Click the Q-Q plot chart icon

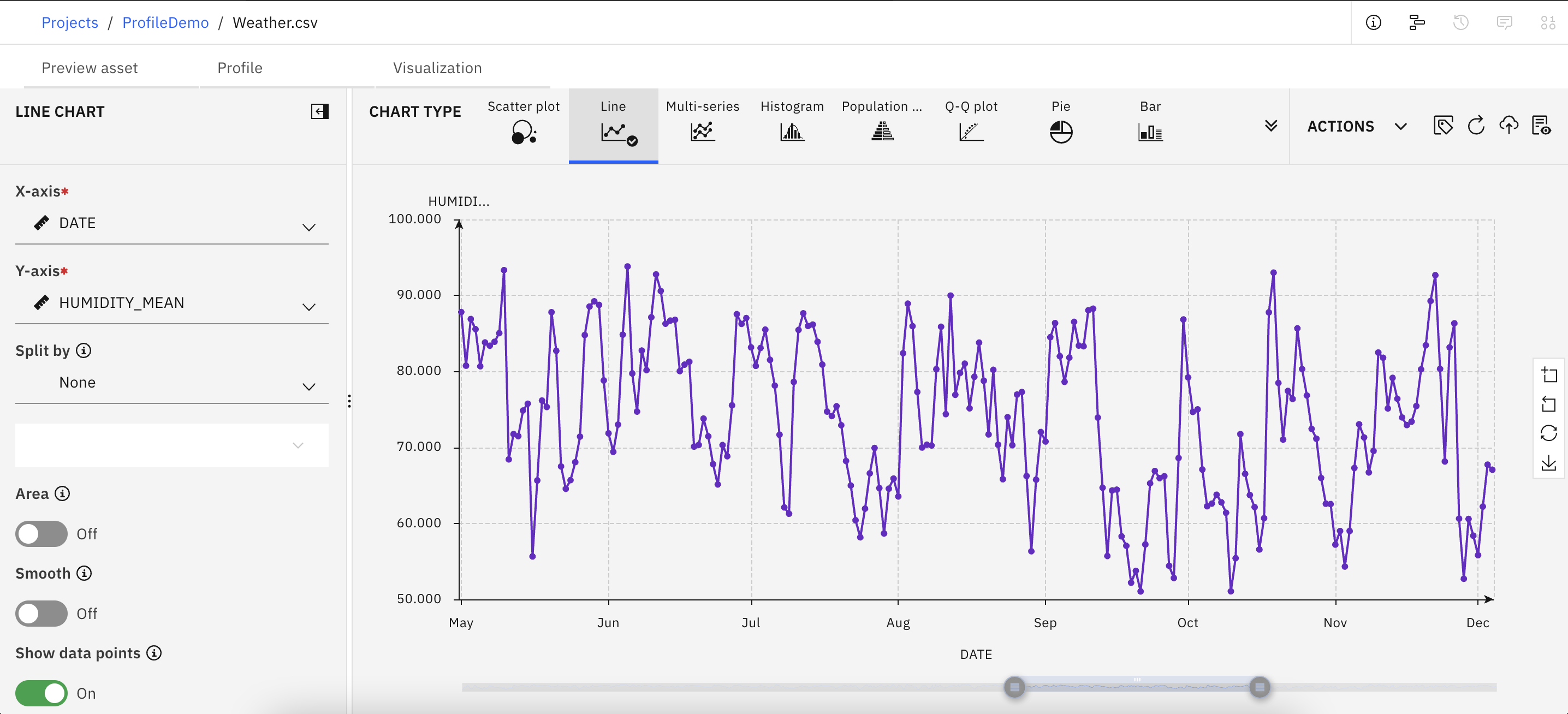click(970, 126)
